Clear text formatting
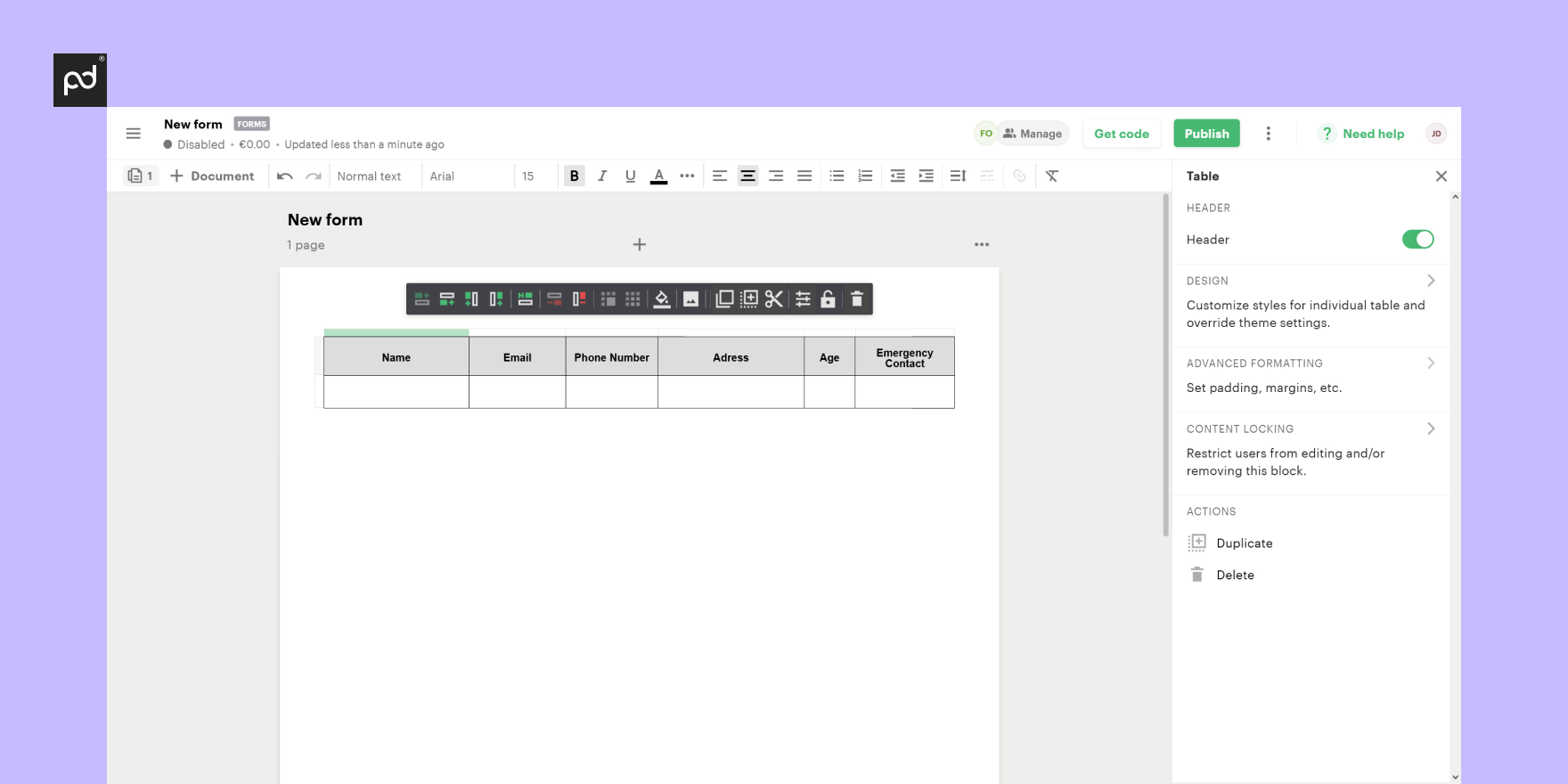Screen dimensions: 1568x784 [1052, 176]
